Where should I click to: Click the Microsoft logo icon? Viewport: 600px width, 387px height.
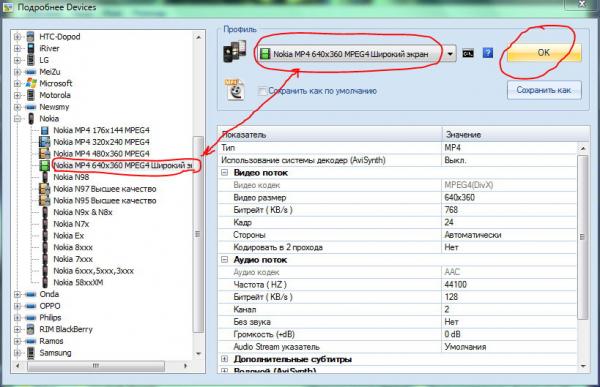coord(31,83)
